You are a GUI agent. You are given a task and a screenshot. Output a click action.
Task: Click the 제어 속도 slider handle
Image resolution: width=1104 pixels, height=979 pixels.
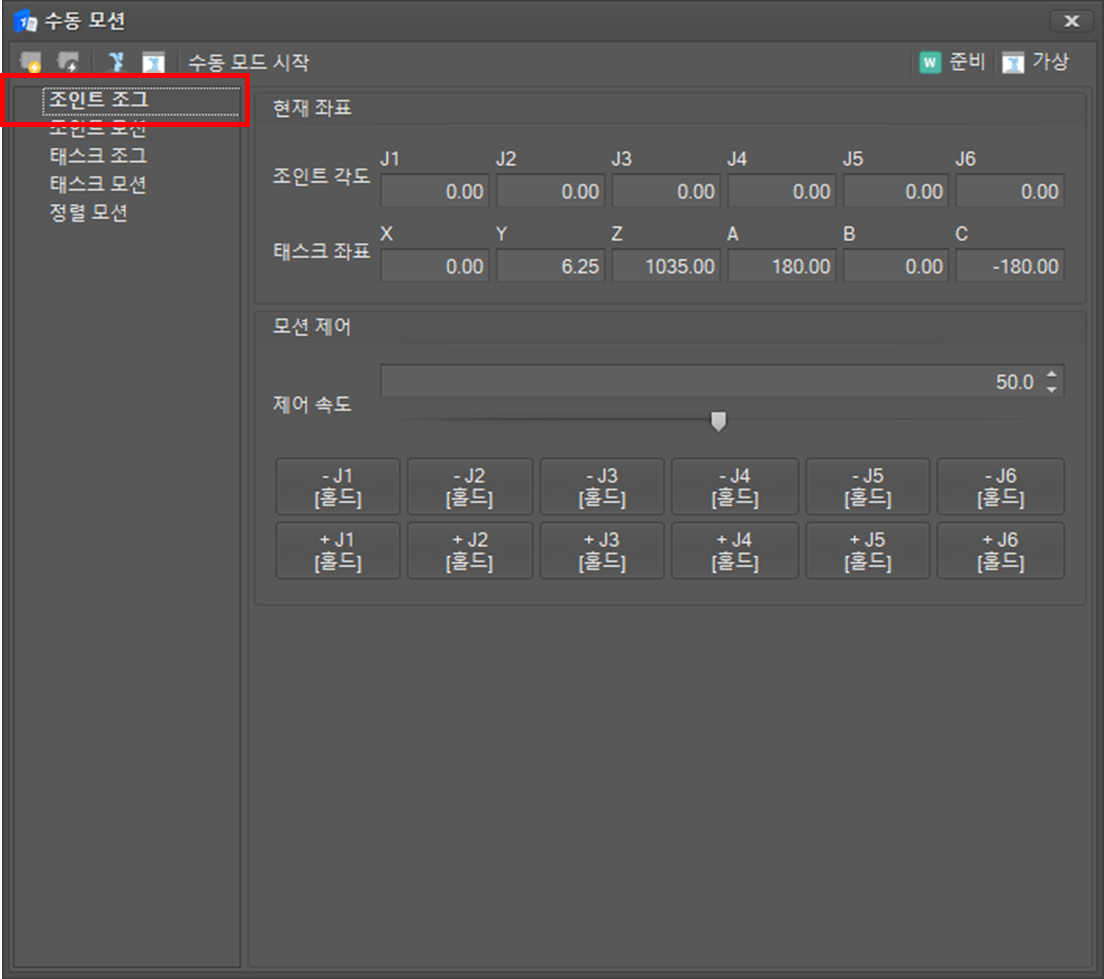[718, 421]
